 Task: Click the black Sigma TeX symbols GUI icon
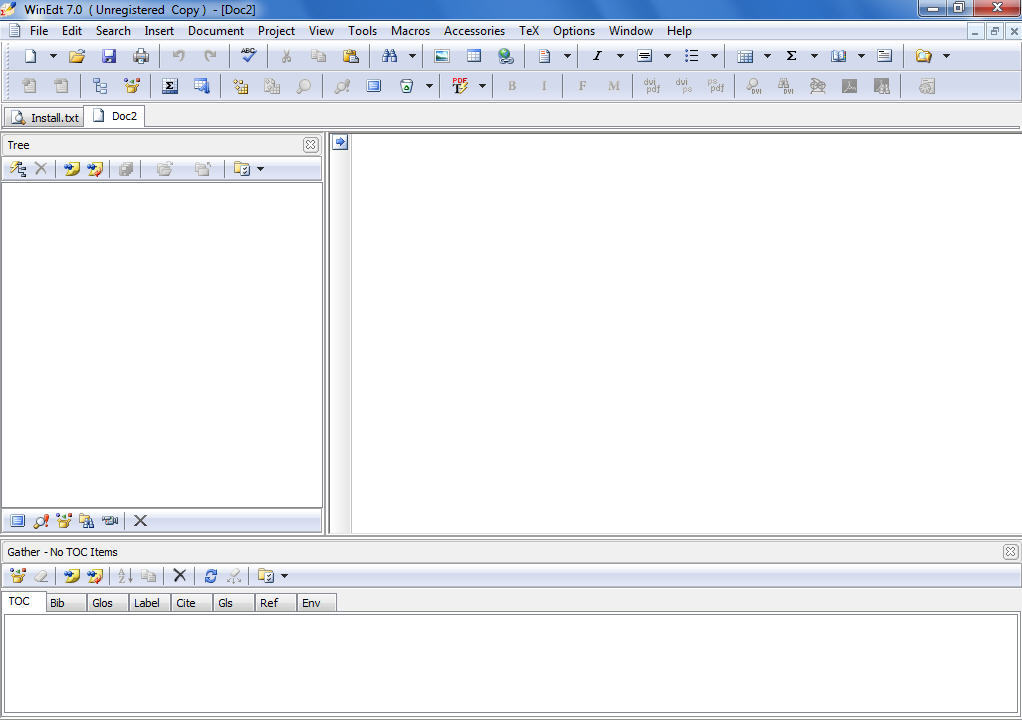click(170, 86)
